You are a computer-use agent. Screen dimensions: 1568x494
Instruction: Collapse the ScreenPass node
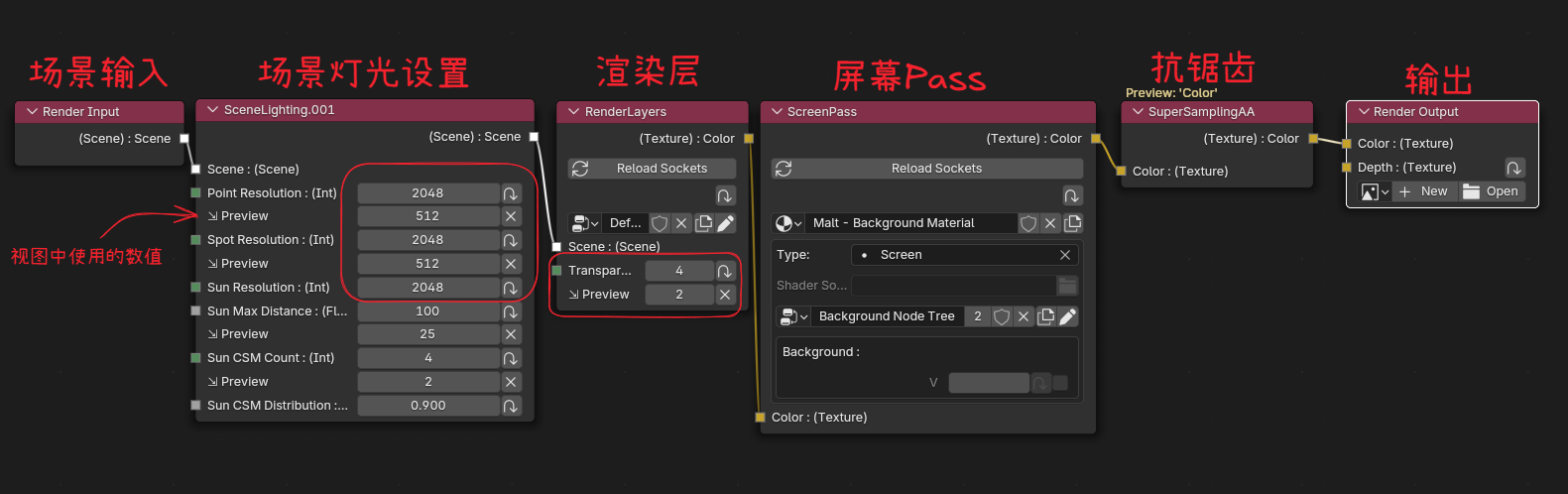tap(776, 112)
